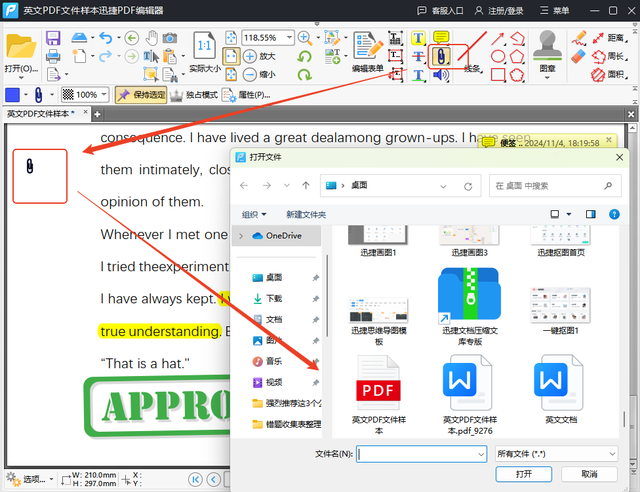Click the 取消 cancel button
Screen dimensions: 640x492
(x=589, y=474)
